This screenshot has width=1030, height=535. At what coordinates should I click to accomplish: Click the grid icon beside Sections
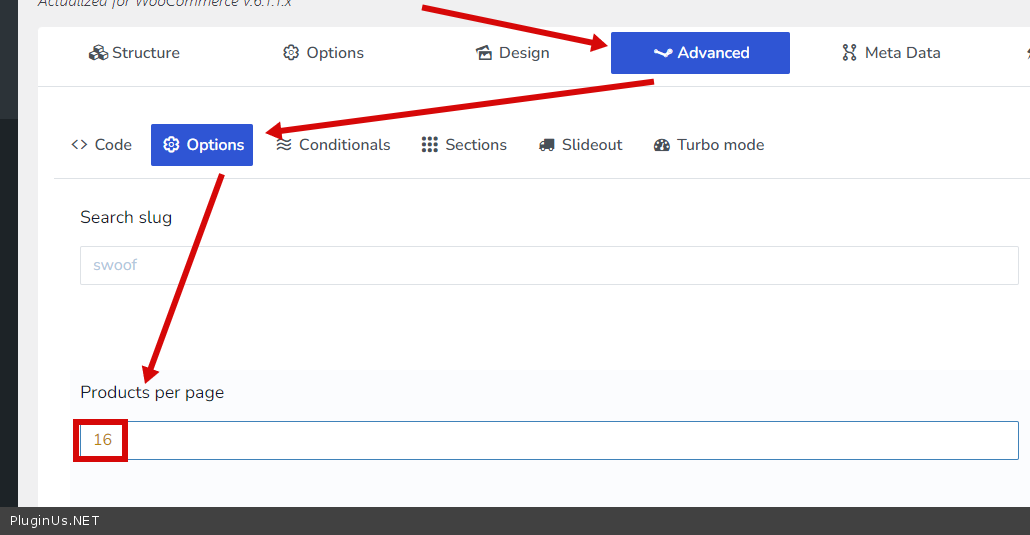point(430,145)
